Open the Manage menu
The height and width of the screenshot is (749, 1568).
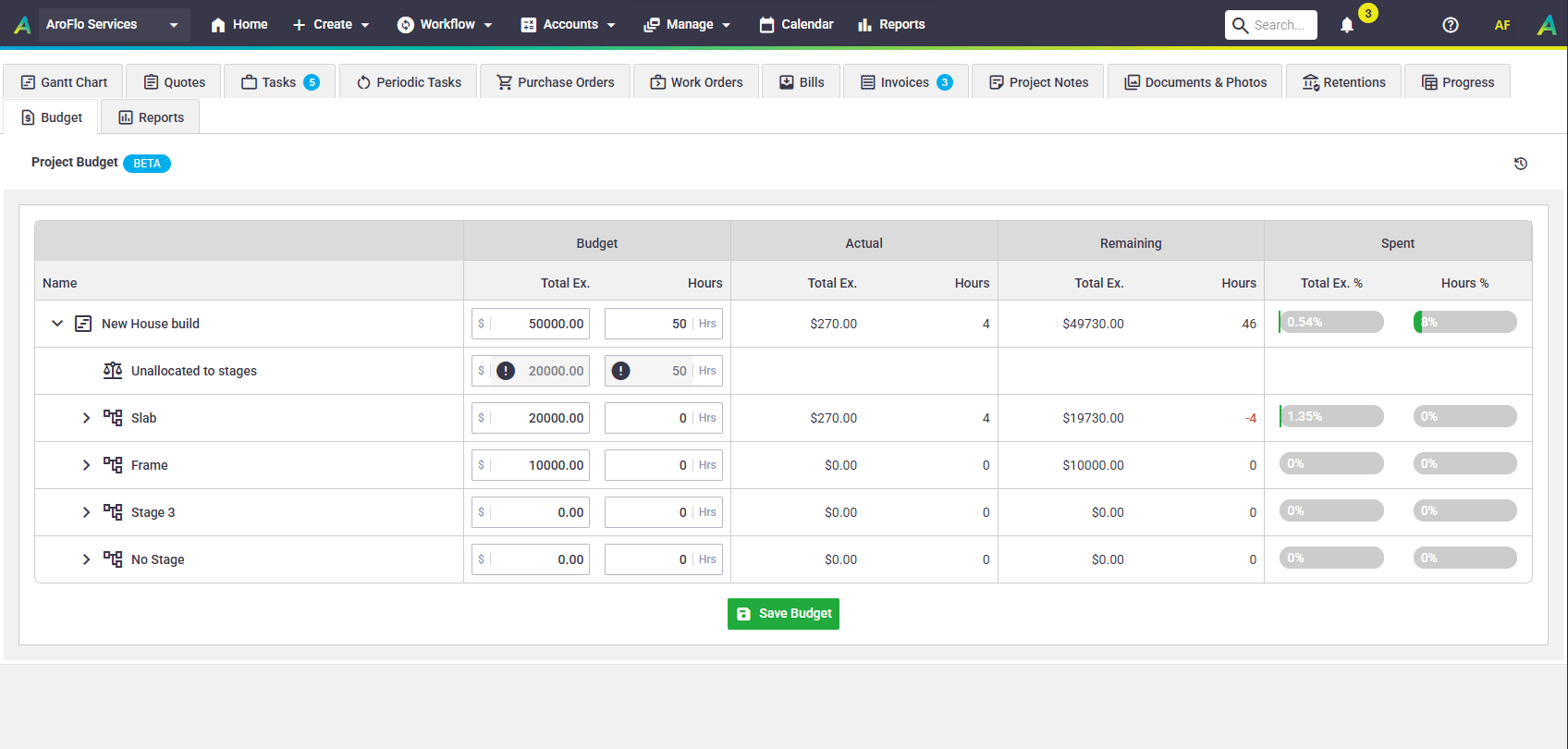(x=688, y=25)
